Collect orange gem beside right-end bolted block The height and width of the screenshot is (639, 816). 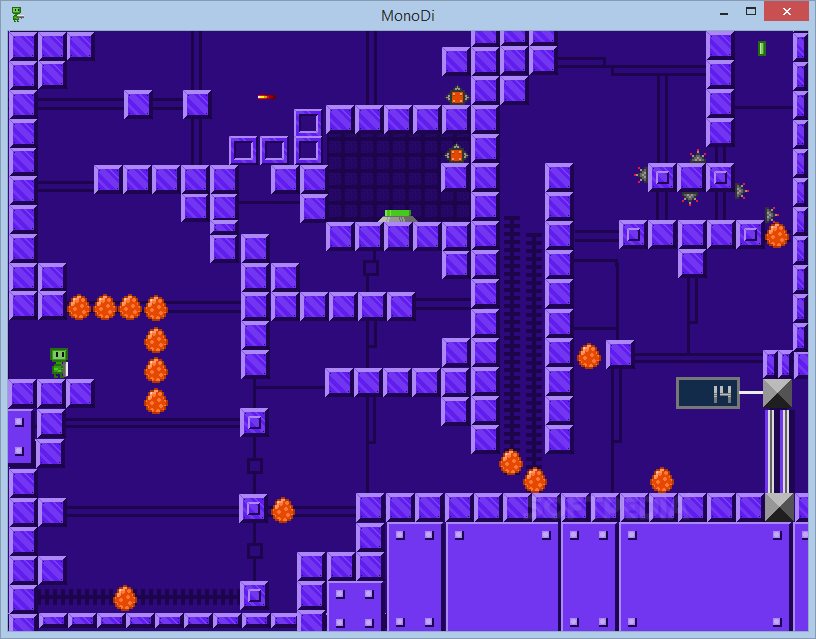pyautogui.click(x=777, y=235)
